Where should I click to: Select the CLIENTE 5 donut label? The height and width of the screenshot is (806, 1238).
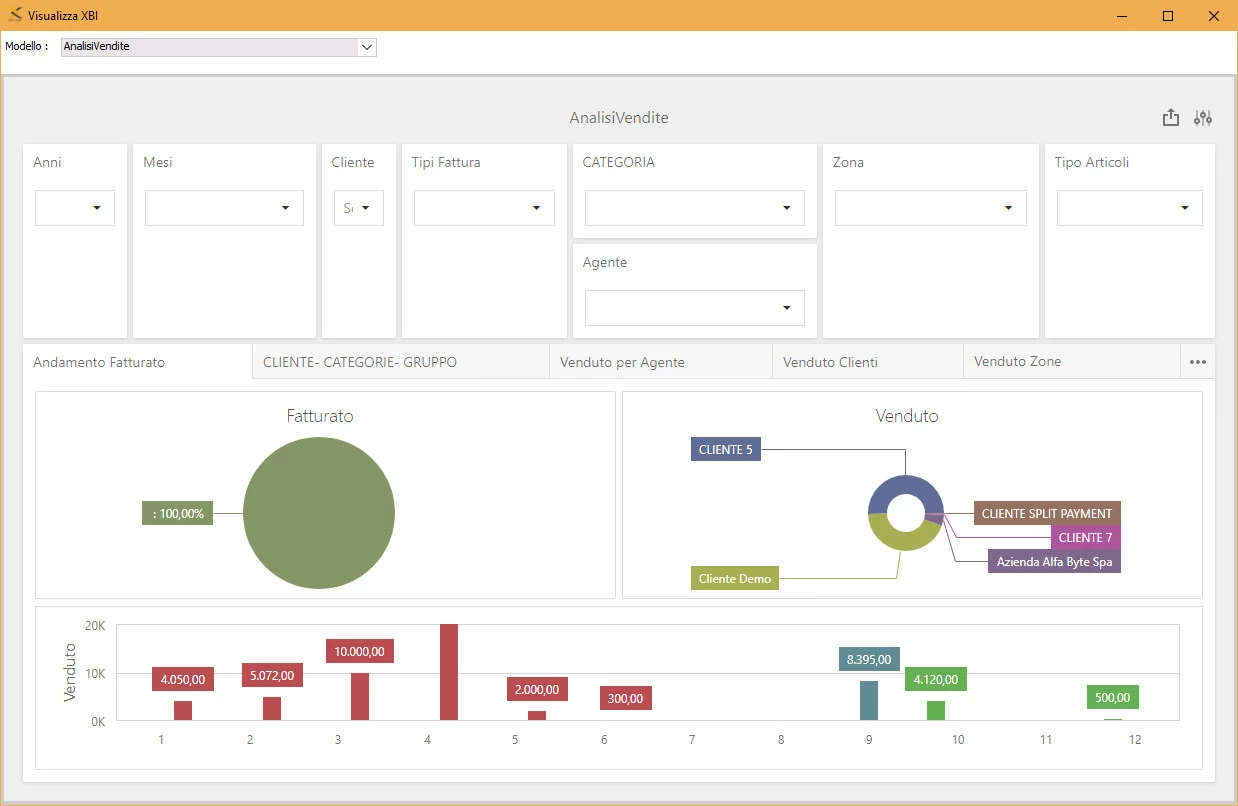pyautogui.click(x=726, y=450)
